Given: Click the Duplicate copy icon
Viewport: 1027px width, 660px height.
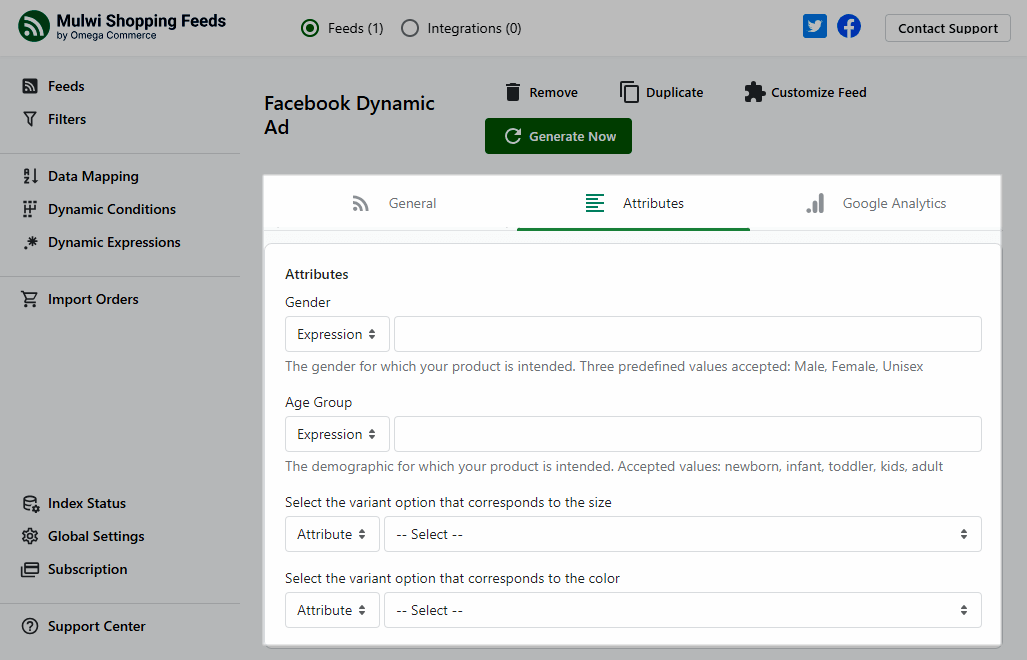Looking at the screenshot, I should click(x=629, y=92).
